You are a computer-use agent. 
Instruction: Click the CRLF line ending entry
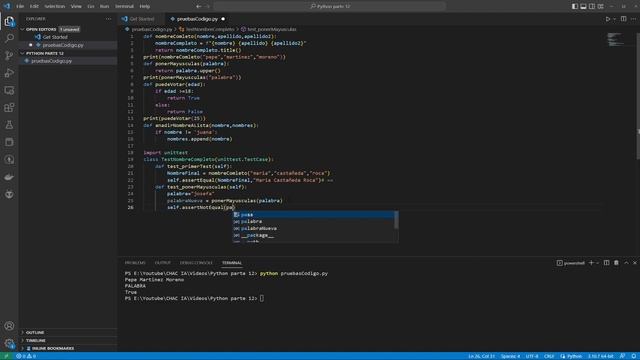[549, 356]
